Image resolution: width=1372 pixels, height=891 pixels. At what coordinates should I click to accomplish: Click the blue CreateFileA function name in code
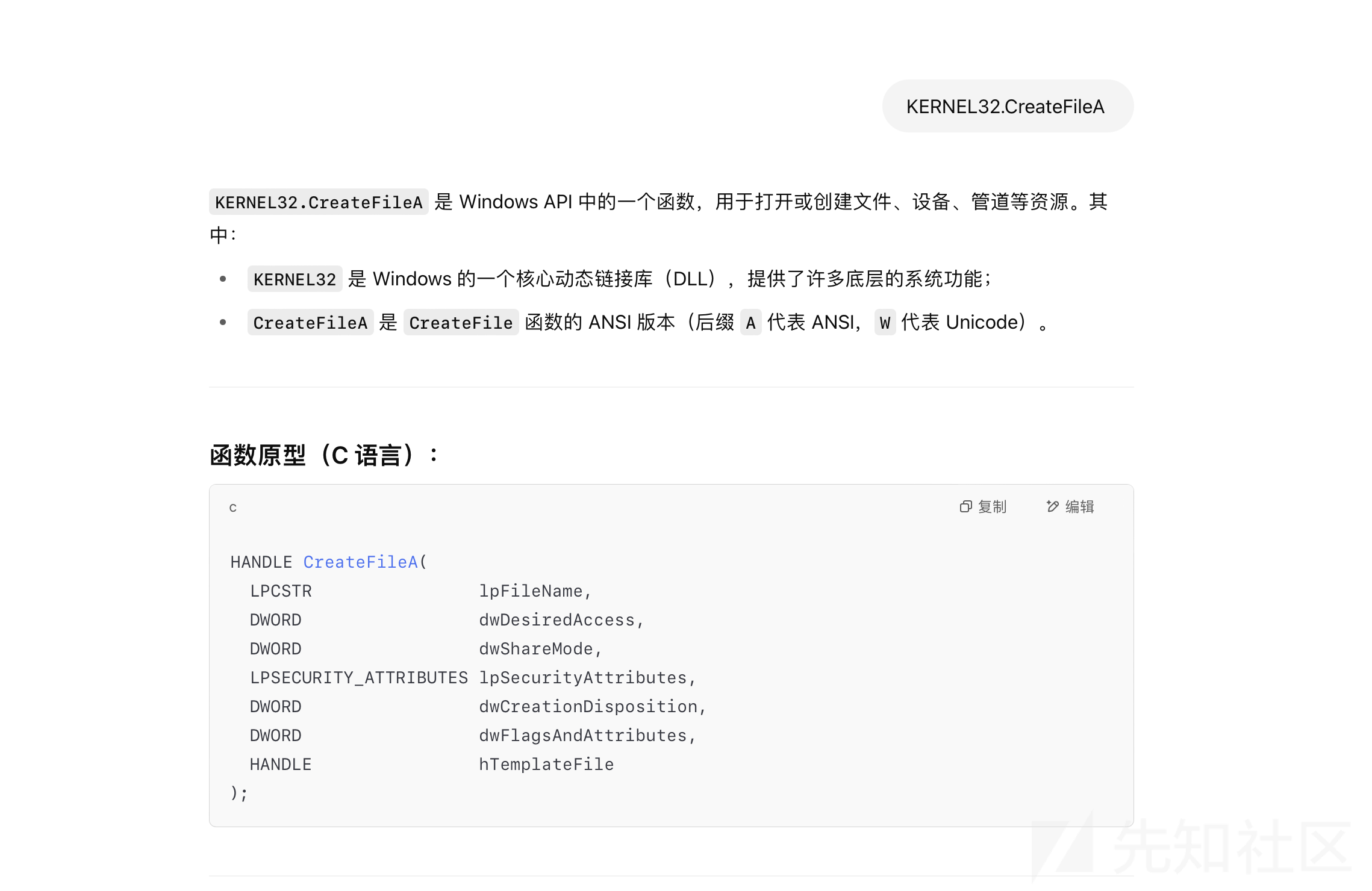pos(361,562)
